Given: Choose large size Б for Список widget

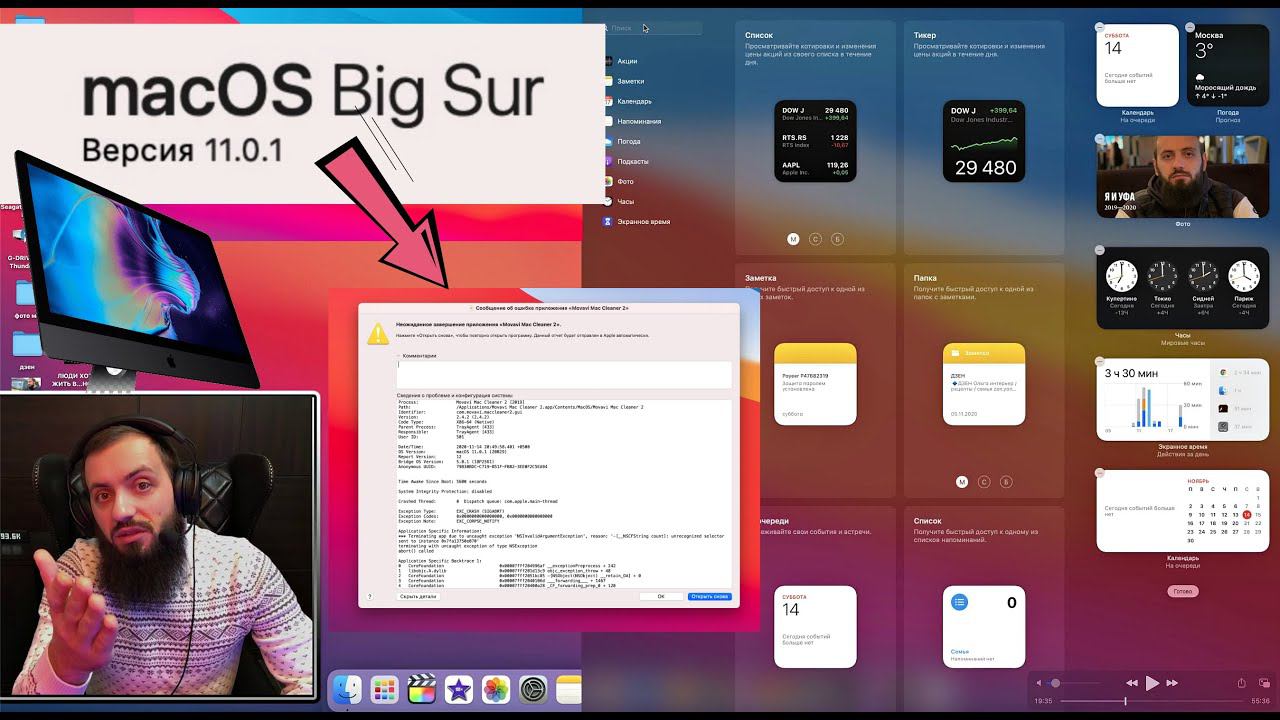Looking at the screenshot, I should coord(838,239).
